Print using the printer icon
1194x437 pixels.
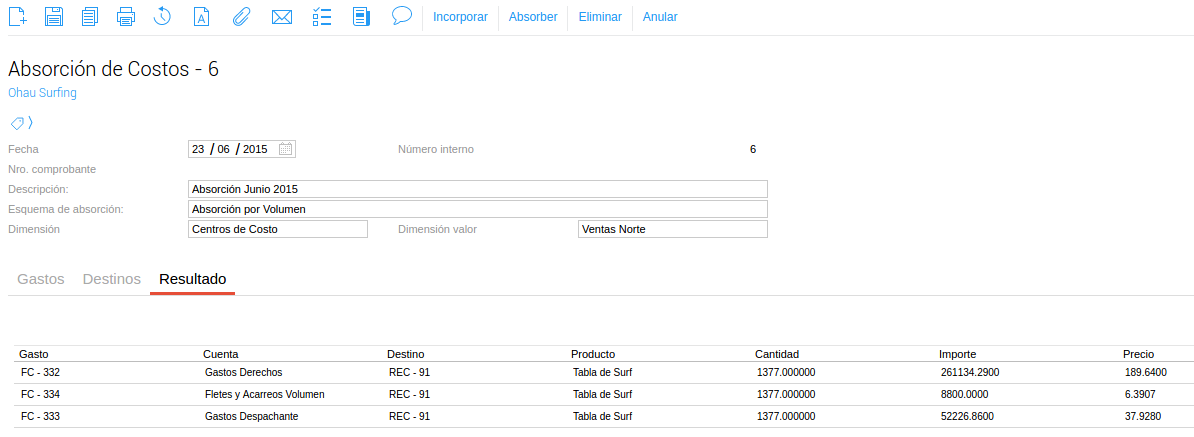click(126, 16)
